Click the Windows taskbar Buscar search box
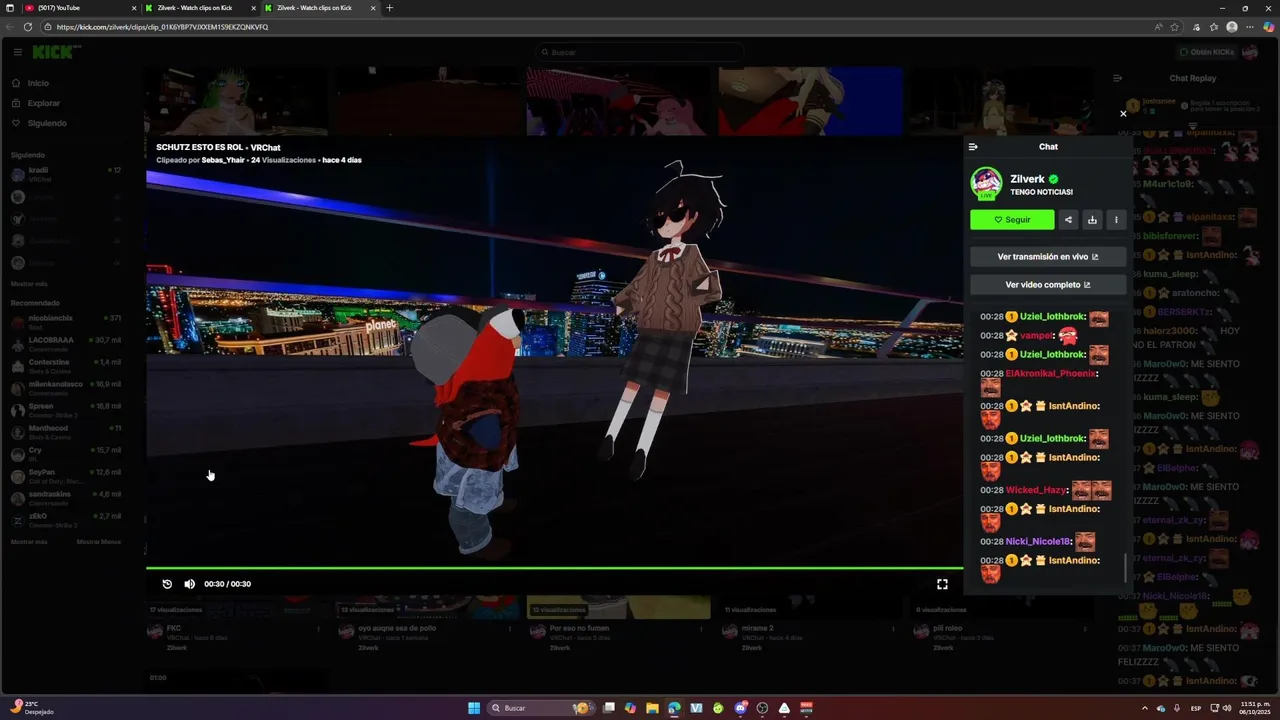This screenshot has width=1280, height=720. 540,708
